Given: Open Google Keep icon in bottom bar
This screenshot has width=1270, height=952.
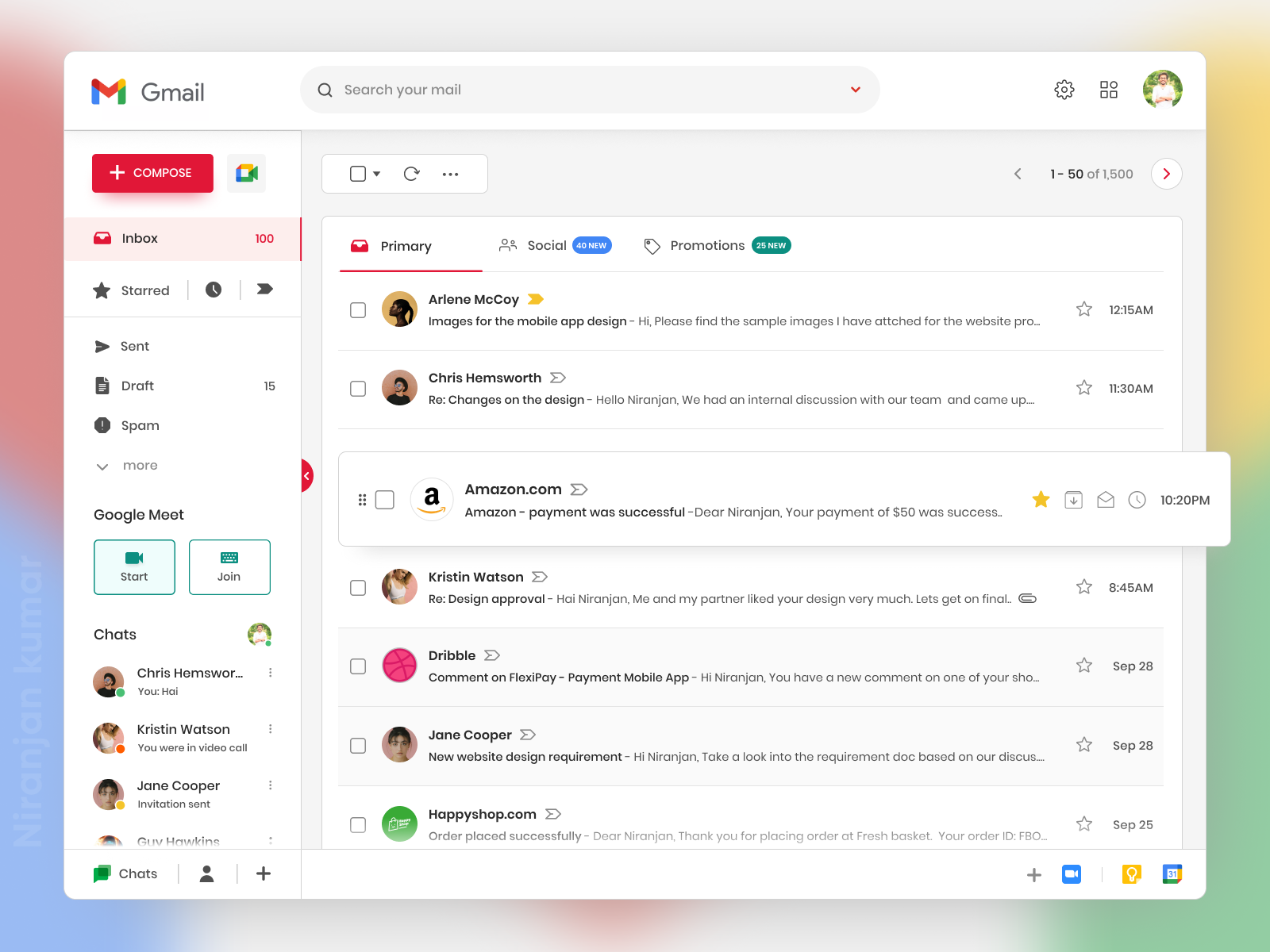Looking at the screenshot, I should pyautogui.click(x=1132, y=874).
